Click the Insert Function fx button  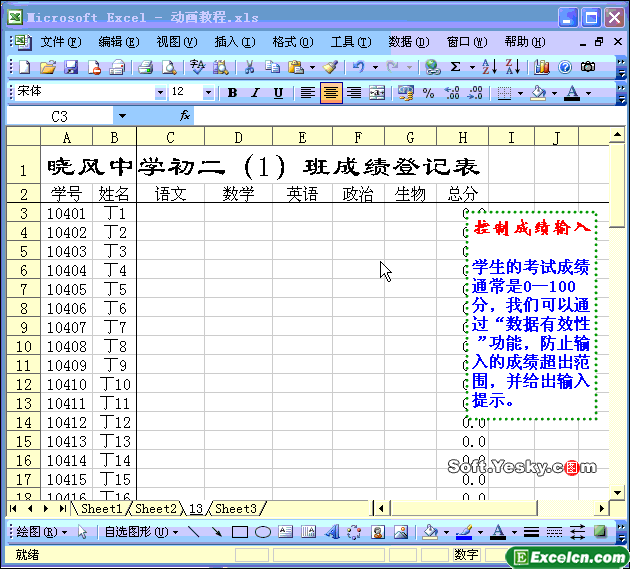[x=185, y=116]
